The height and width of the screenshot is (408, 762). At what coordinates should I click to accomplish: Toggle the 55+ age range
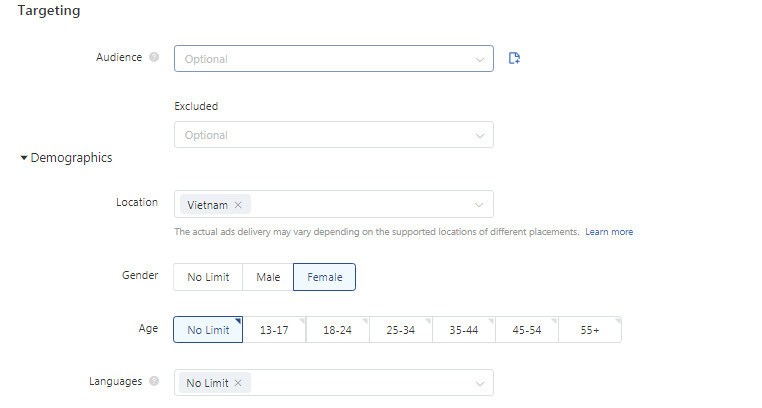point(590,330)
